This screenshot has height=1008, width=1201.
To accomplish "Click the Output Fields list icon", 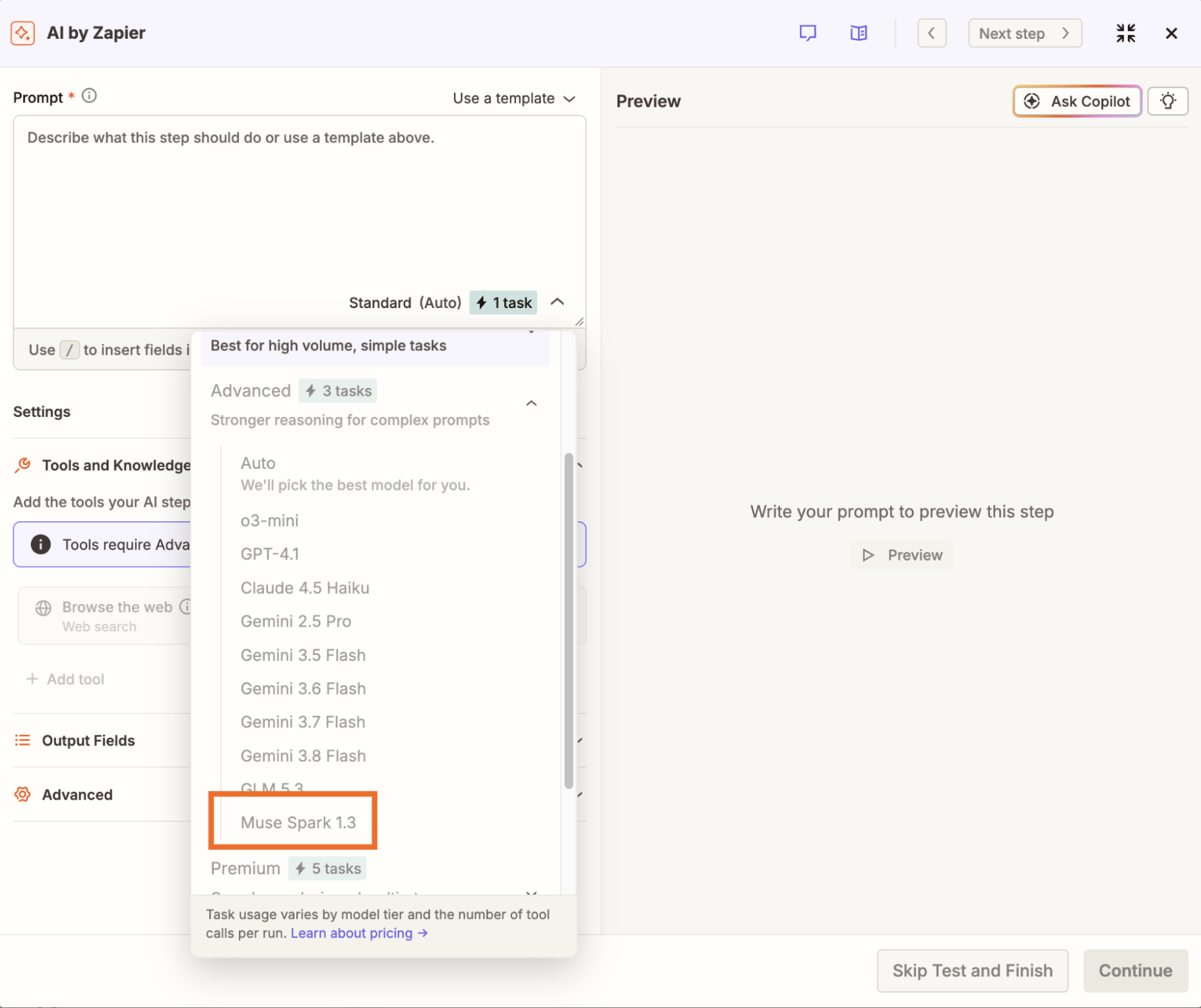I will point(22,741).
